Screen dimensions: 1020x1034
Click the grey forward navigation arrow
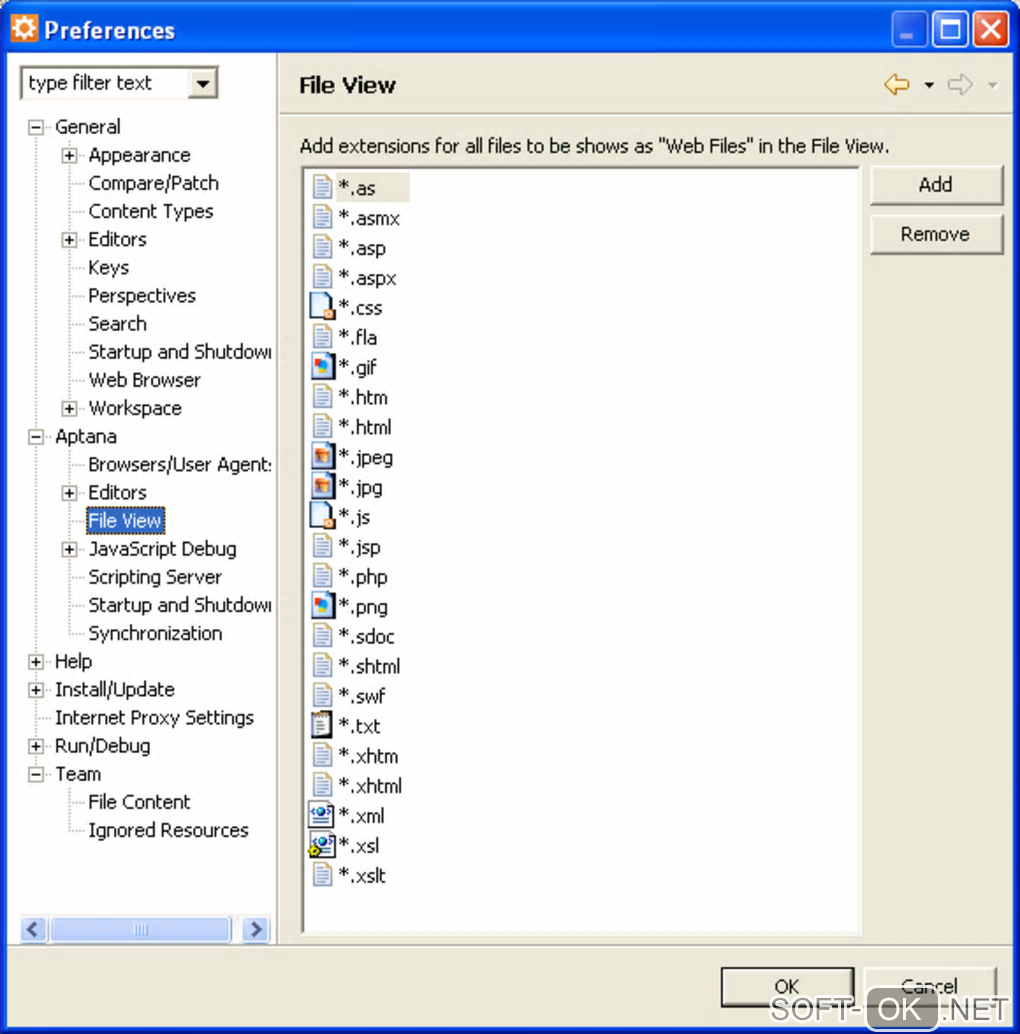pyautogui.click(x=960, y=84)
